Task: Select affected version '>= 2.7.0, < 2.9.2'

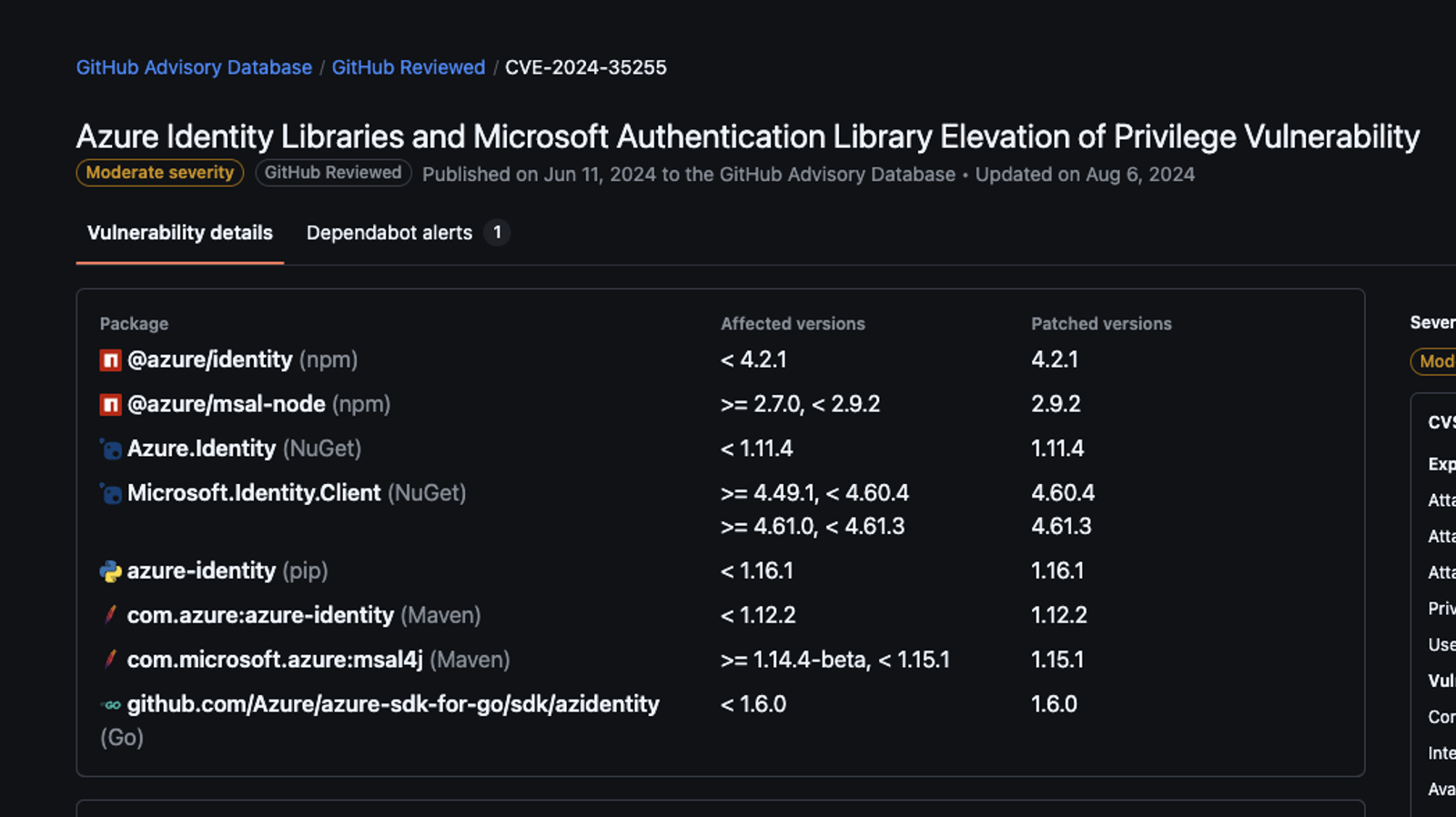Action: [801, 404]
